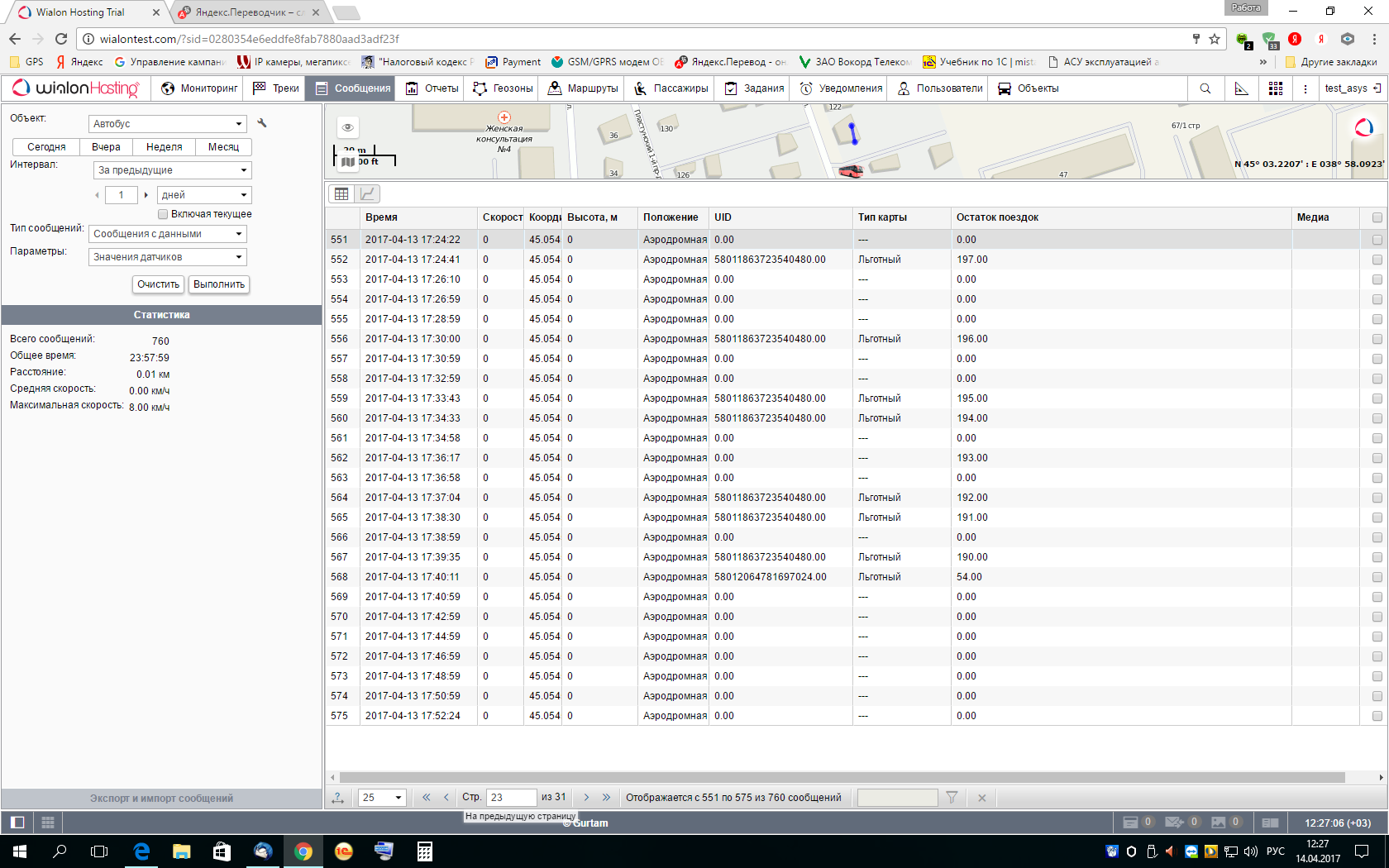Open the rows-per-page dropdown showing 25
1389x868 pixels.
[x=382, y=798]
